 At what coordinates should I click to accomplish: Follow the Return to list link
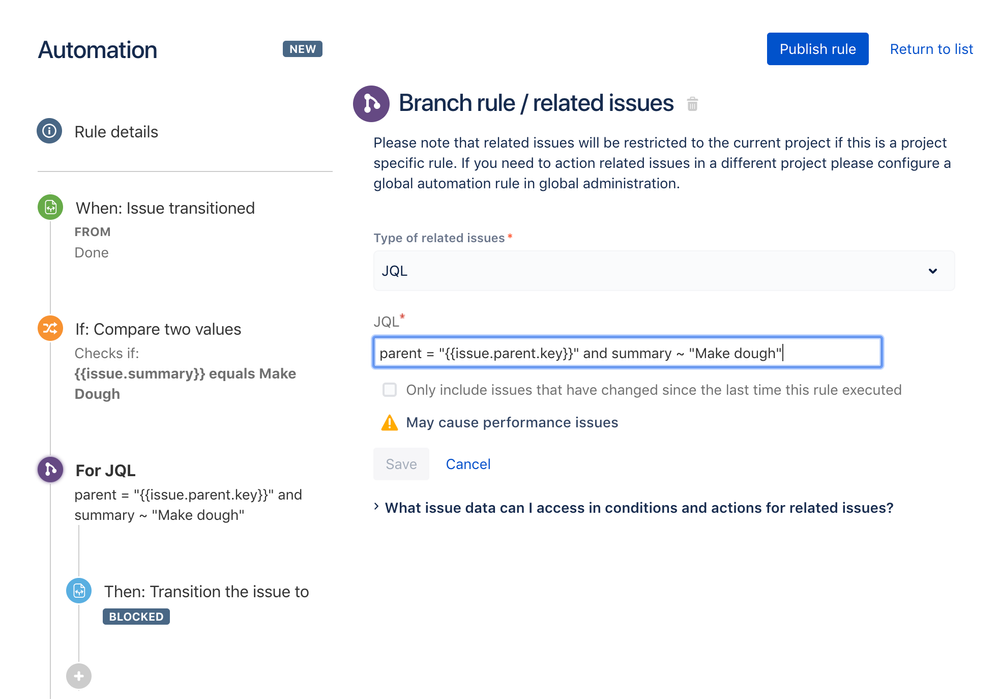click(931, 49)
